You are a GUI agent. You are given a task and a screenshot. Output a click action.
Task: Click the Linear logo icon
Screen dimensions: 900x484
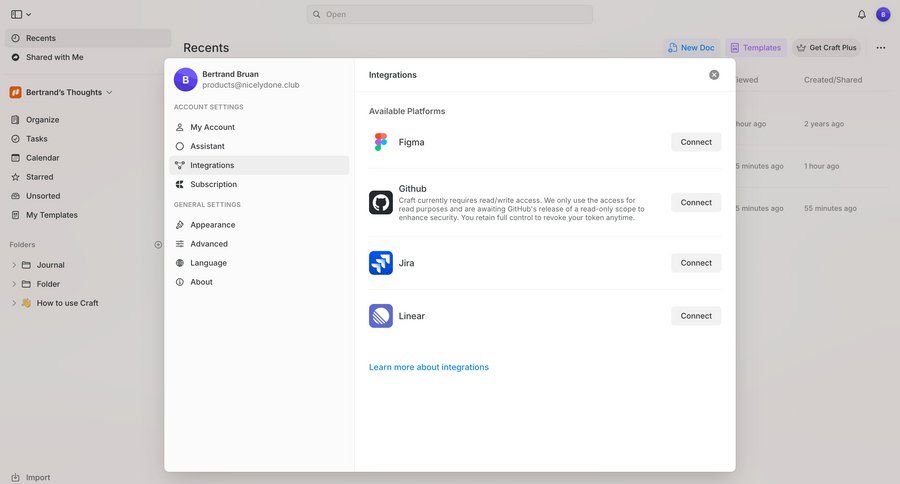(x=381, y=315)
